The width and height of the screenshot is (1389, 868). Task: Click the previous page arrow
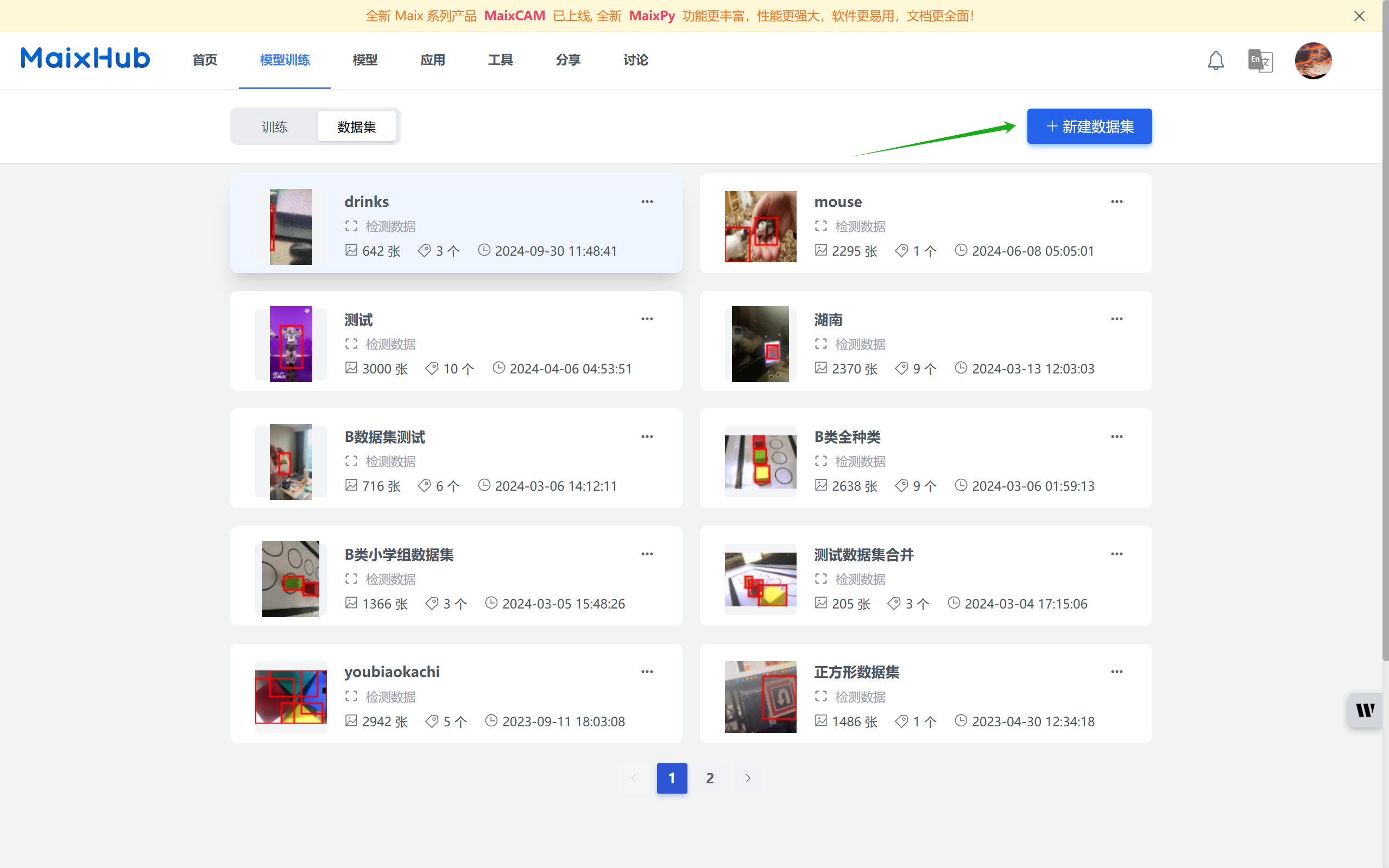pyautogui.click(x=633, y=778)
